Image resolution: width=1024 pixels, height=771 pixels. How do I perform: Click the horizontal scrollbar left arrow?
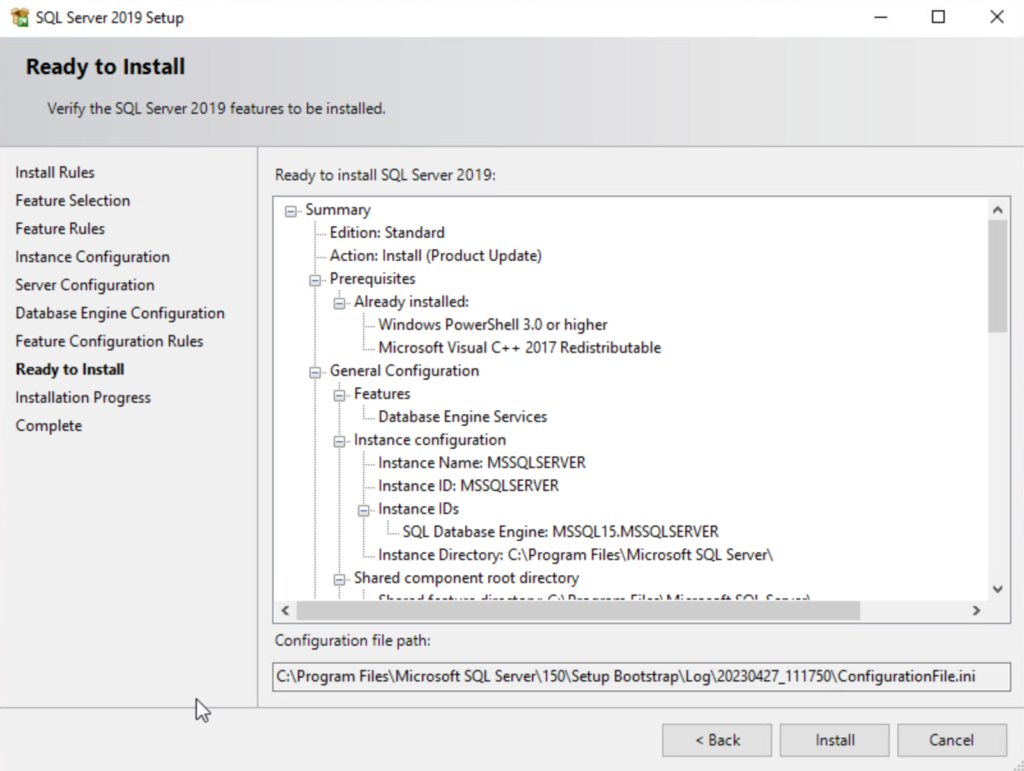coord(285,610)
